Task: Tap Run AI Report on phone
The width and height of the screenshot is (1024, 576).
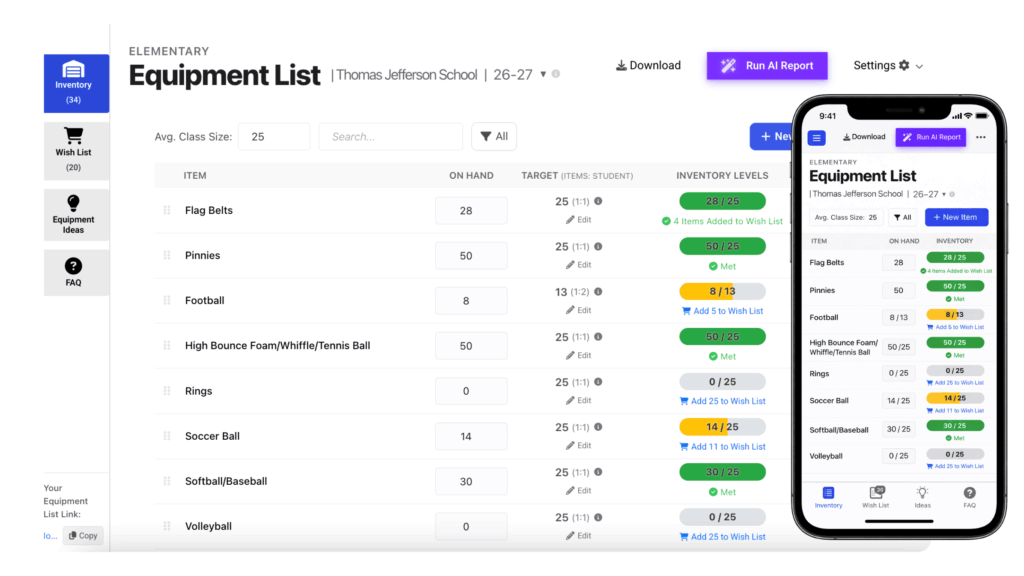Action: click(x=931, y=137)
